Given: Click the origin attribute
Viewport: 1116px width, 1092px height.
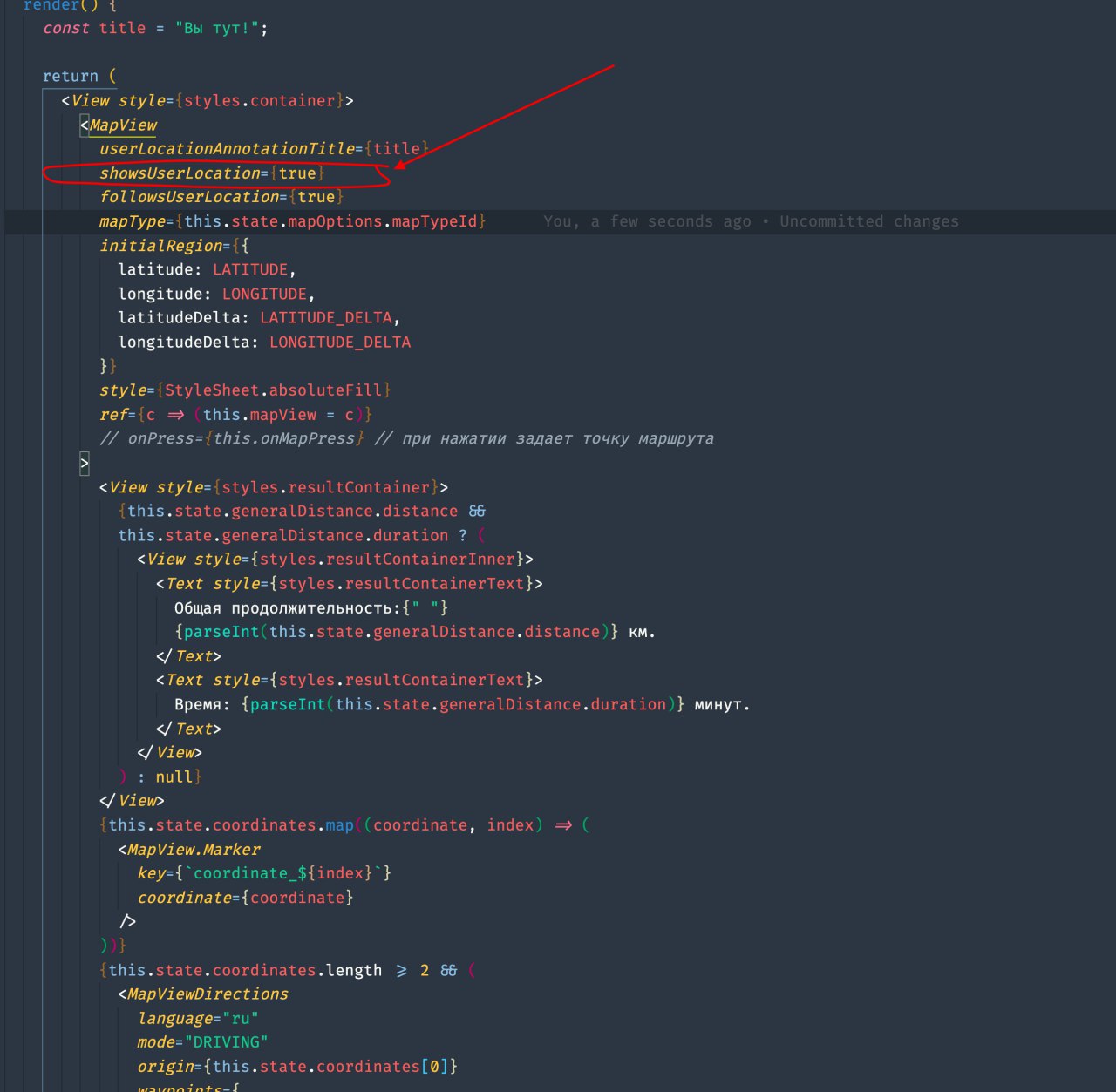Looking at the screenshot, I should click(x=165, y=1067).
